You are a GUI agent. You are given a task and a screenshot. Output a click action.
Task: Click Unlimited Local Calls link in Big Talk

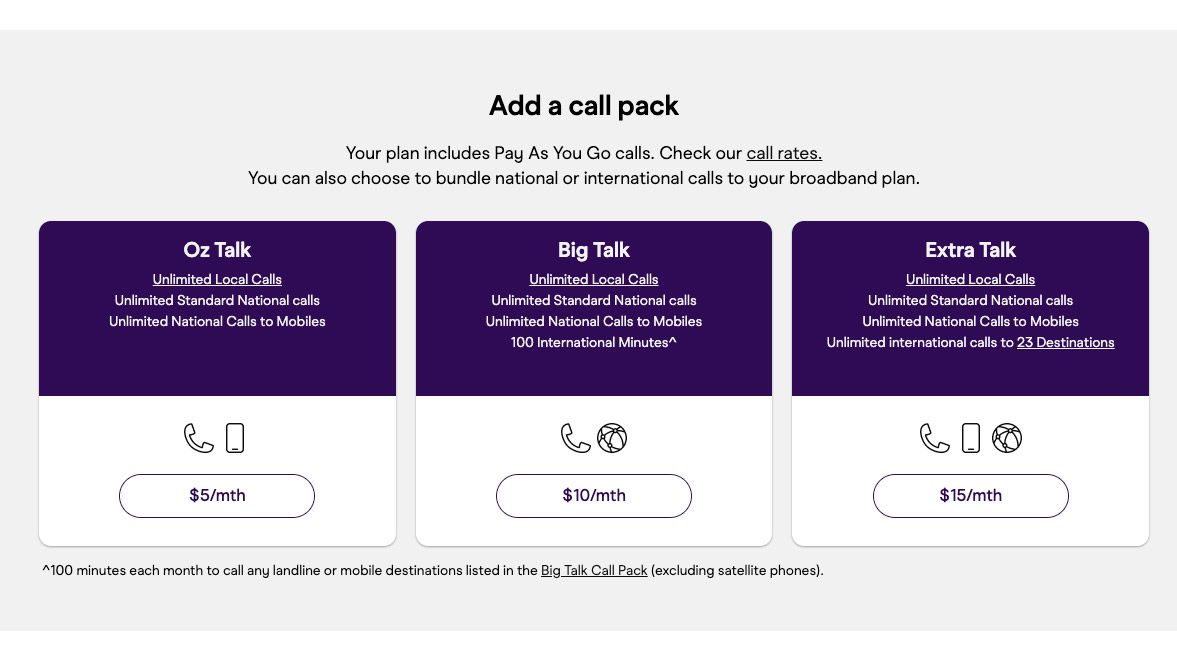click(593, 279)
